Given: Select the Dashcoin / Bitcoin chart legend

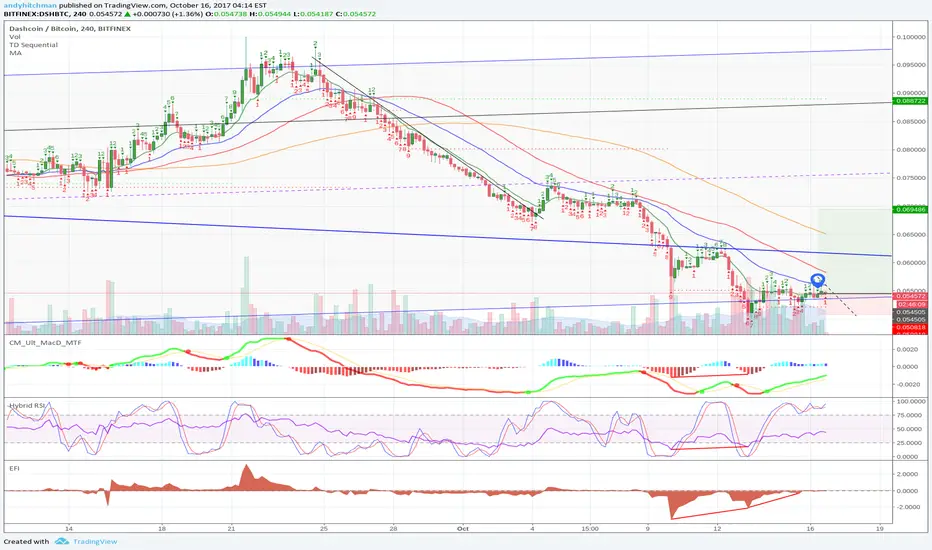Looking at the screenshot, I should pyautogui.click(x=70, y=29).
